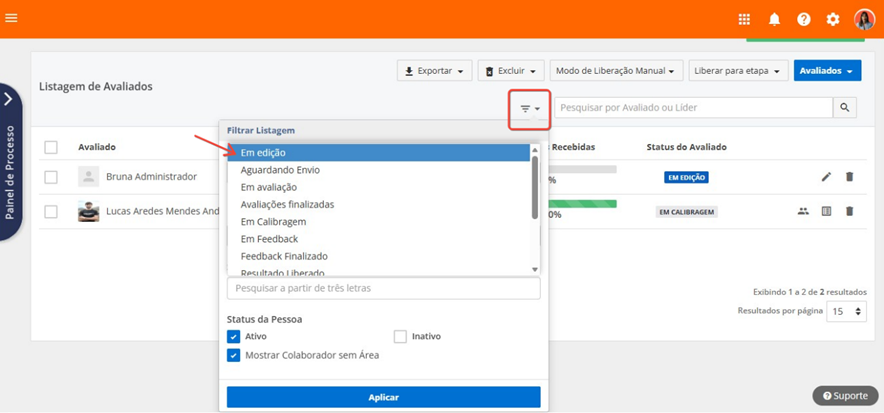Check the Inativo checkbox
Viewport: 884px width, 413px height.
[401, 337]
